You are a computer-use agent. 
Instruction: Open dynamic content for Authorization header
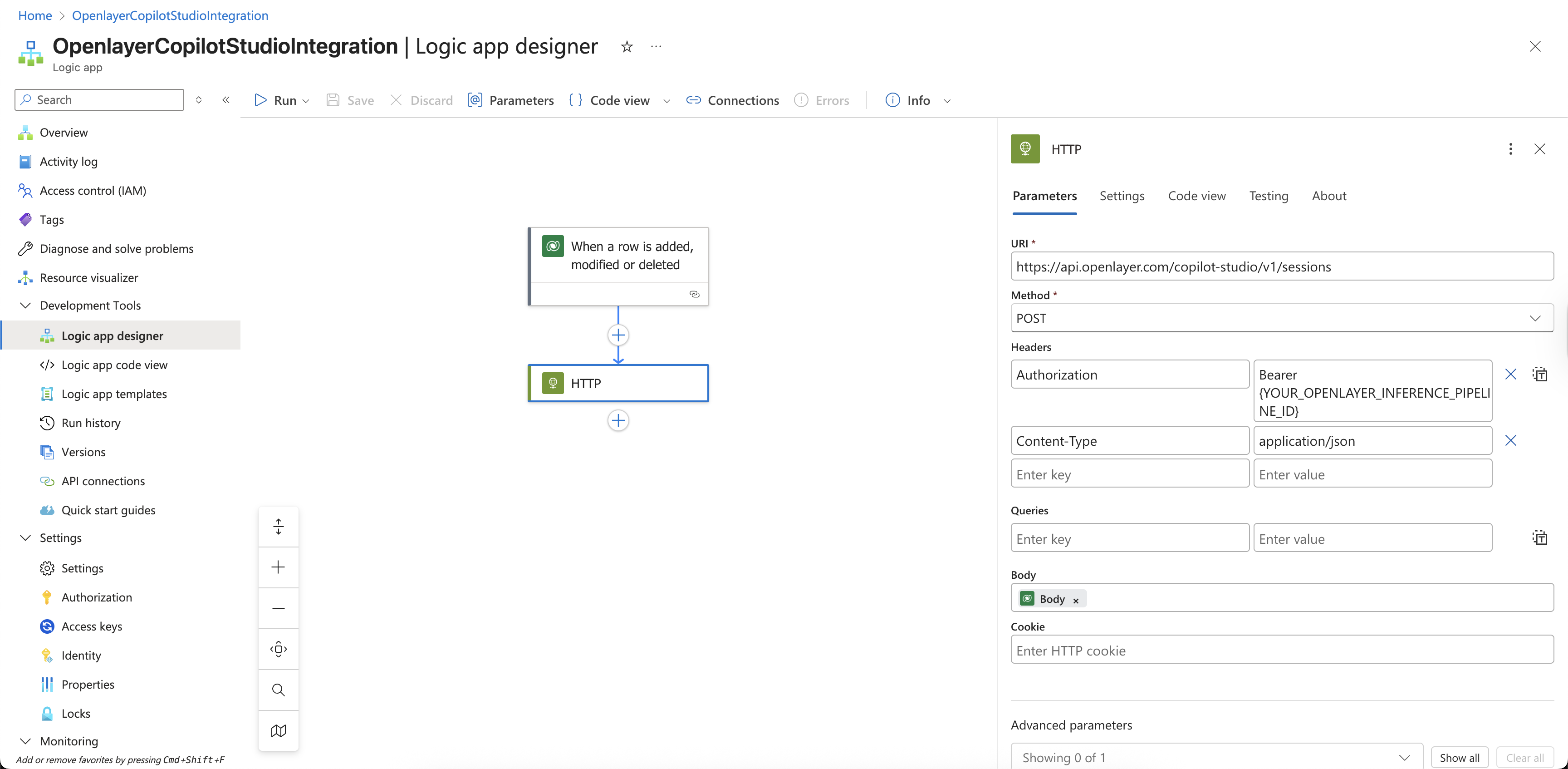[x=1540, y=374]
